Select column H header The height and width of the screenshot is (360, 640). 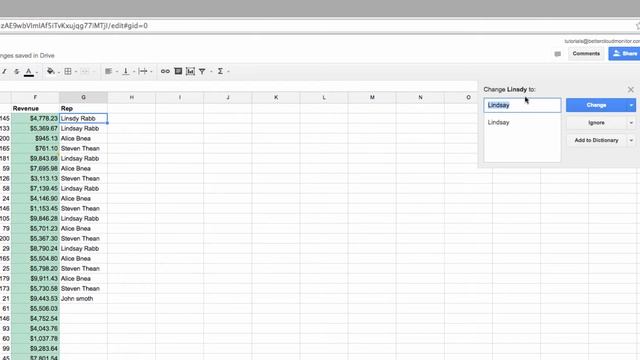[131, 98]
